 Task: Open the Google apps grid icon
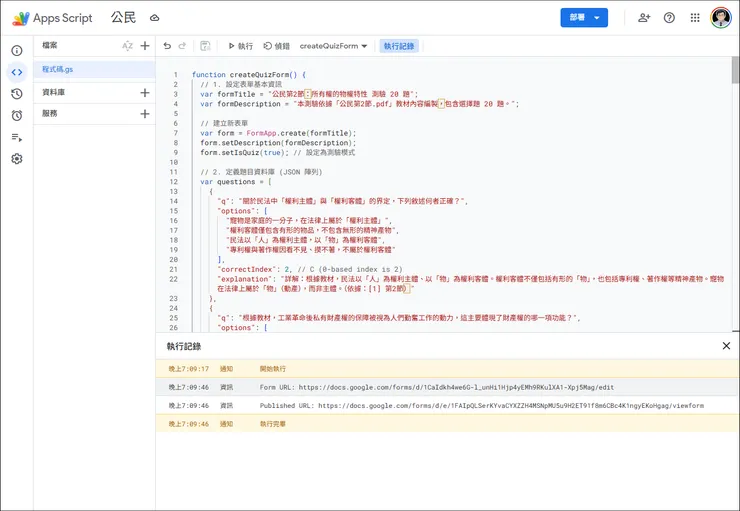coord(695,18)
